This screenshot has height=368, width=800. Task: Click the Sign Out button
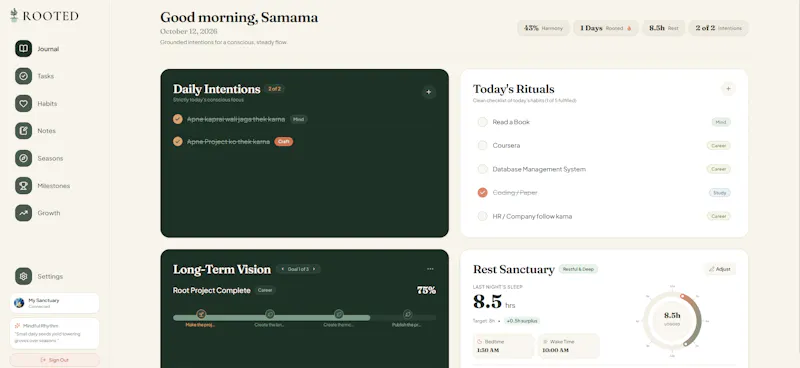point(55,360)
